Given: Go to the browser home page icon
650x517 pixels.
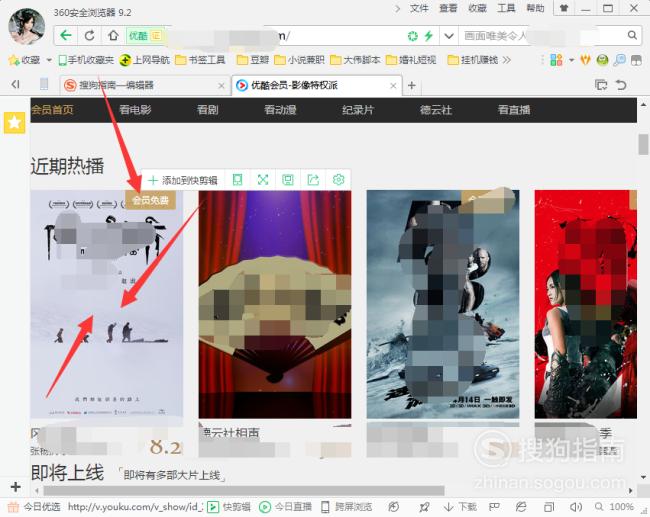Looking at the screenshot, I should pyautogui.click(x=113, y=36).
